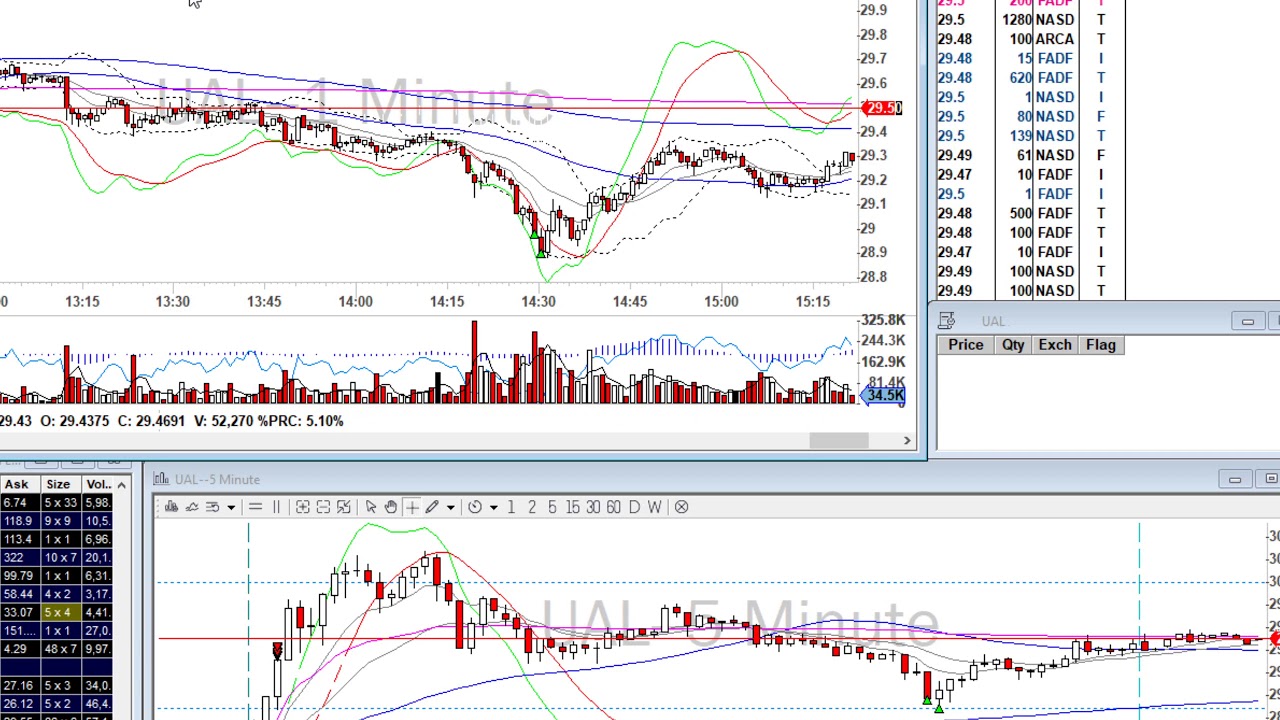Sort by Exch column header

point(1055,345)
